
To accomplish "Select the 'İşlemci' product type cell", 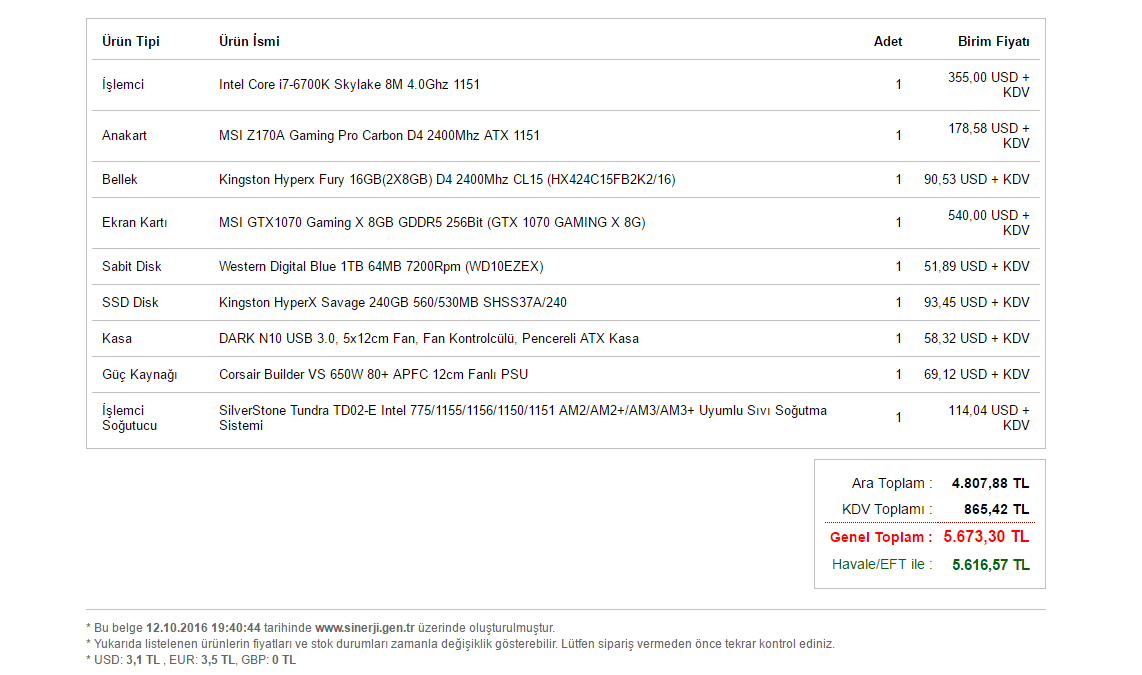I will [123, 84].
